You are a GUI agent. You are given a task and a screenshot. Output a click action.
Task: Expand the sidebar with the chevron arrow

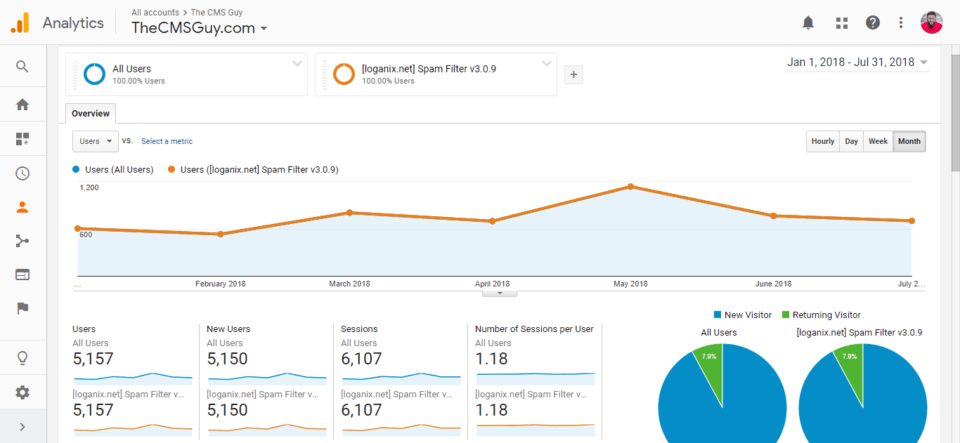pos(23,426)
